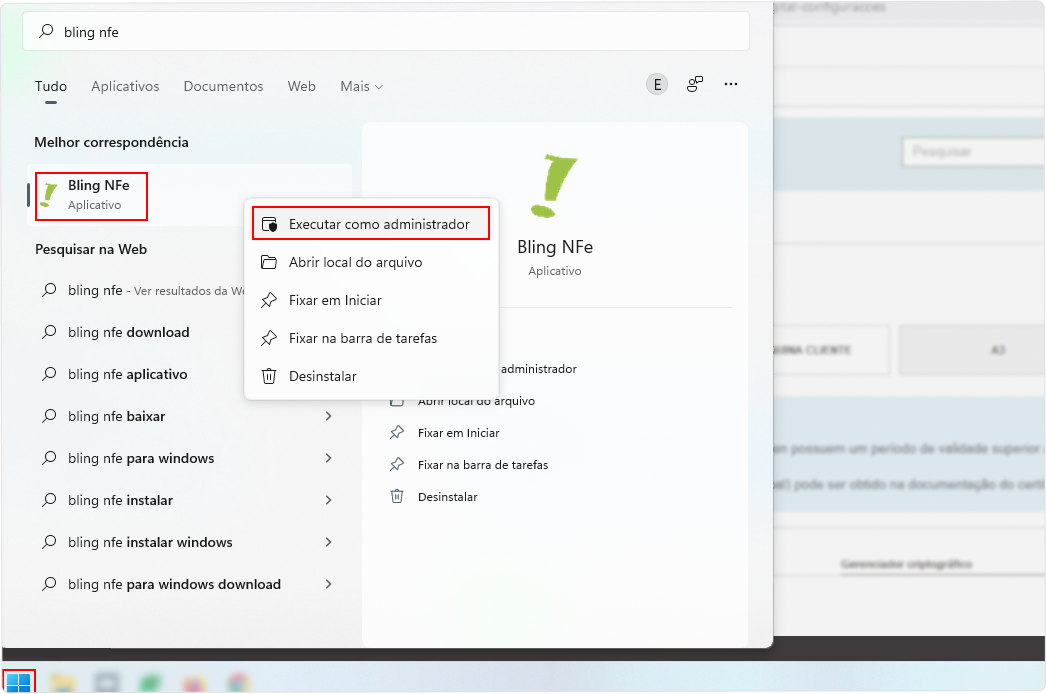
Task: Expand chevron for bling nfe baixar
Action: click(328, 416)
